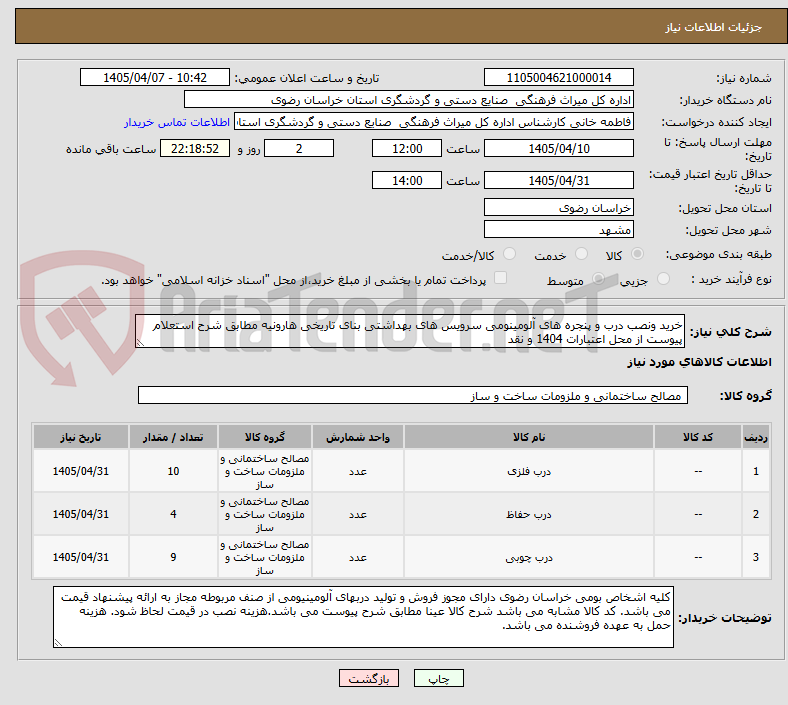
Task: Click the نام کالا column header
Action: (529, 437)
